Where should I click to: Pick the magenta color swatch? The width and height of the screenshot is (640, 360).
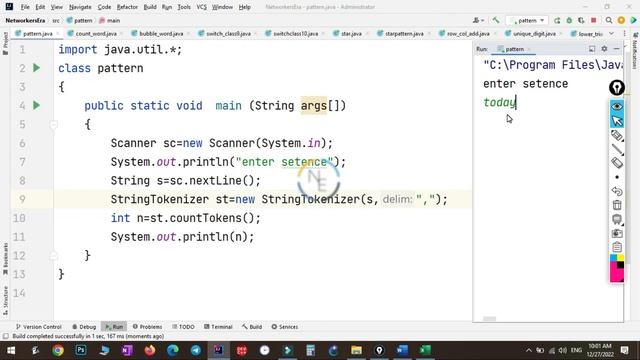coord(615,272)
